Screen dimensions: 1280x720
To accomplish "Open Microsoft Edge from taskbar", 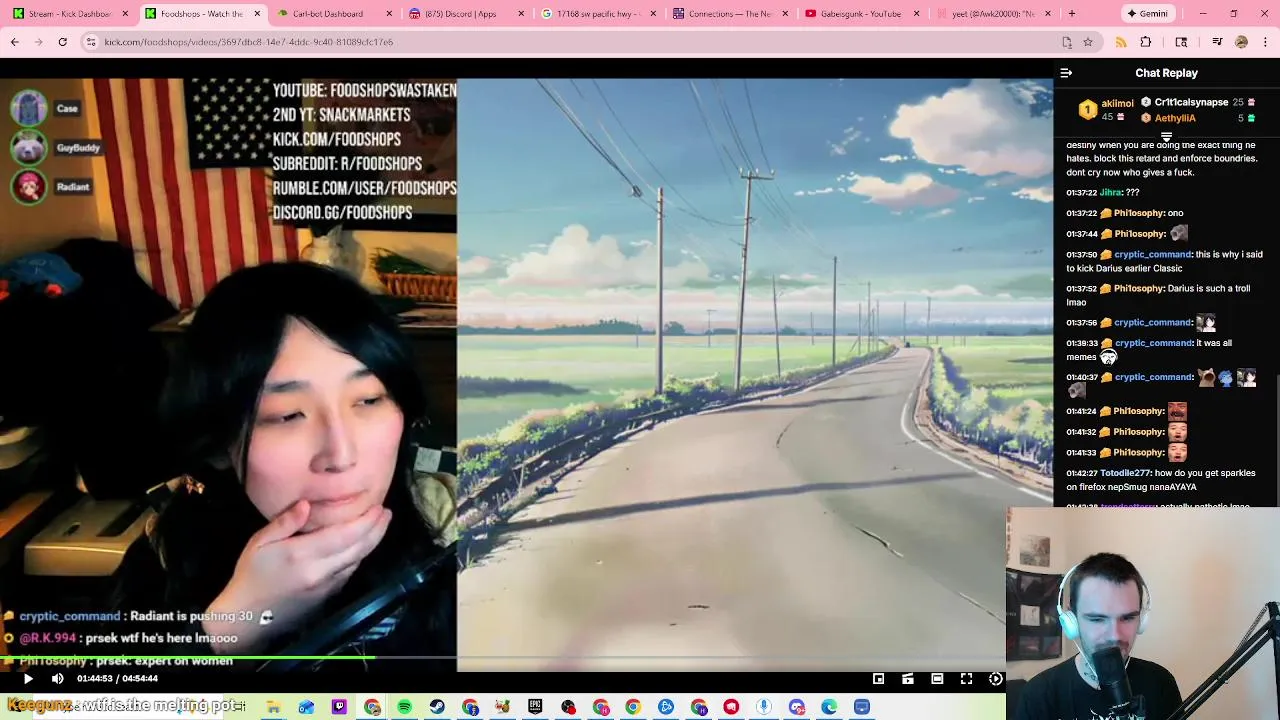I will (829, 707).
